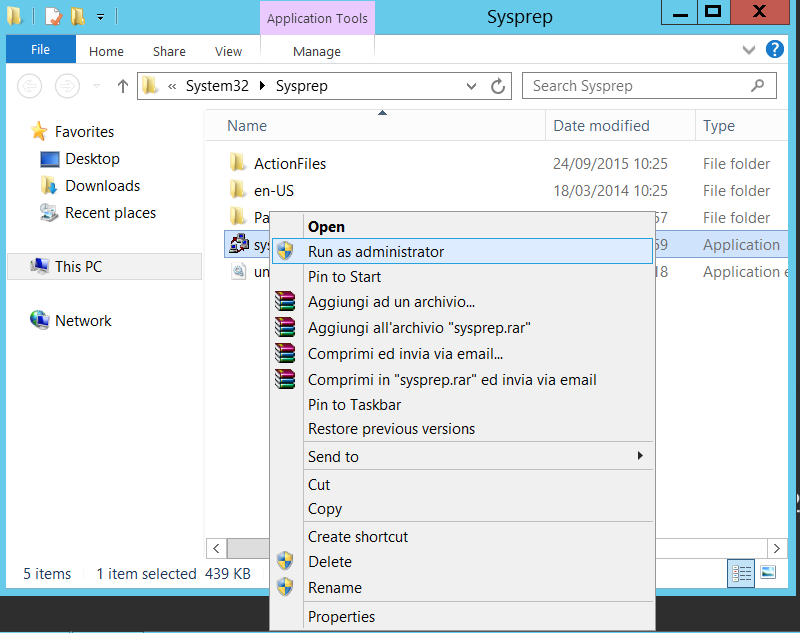Open the File ribbon tab
Screen dimensions: 800x633
[41, 49]
